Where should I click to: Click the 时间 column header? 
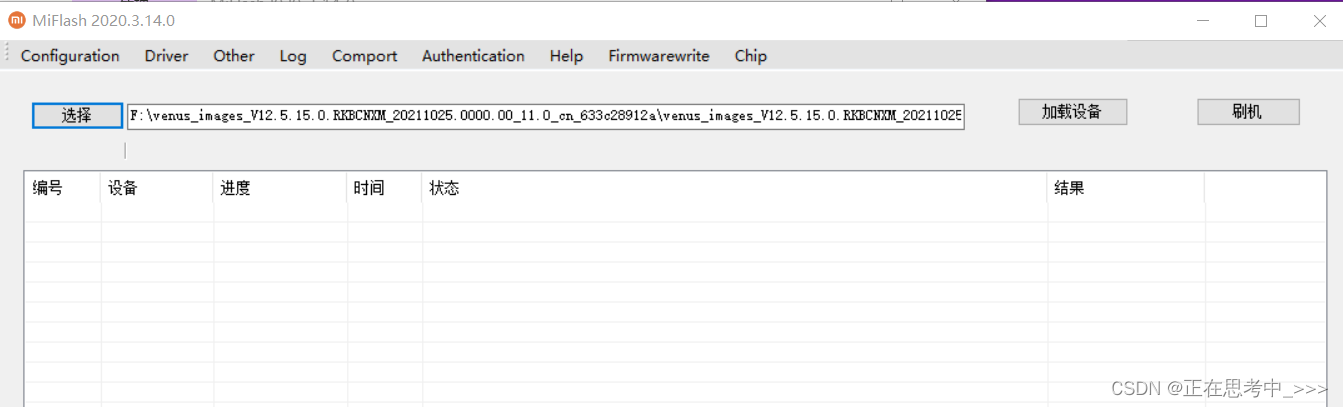(385, 188)
